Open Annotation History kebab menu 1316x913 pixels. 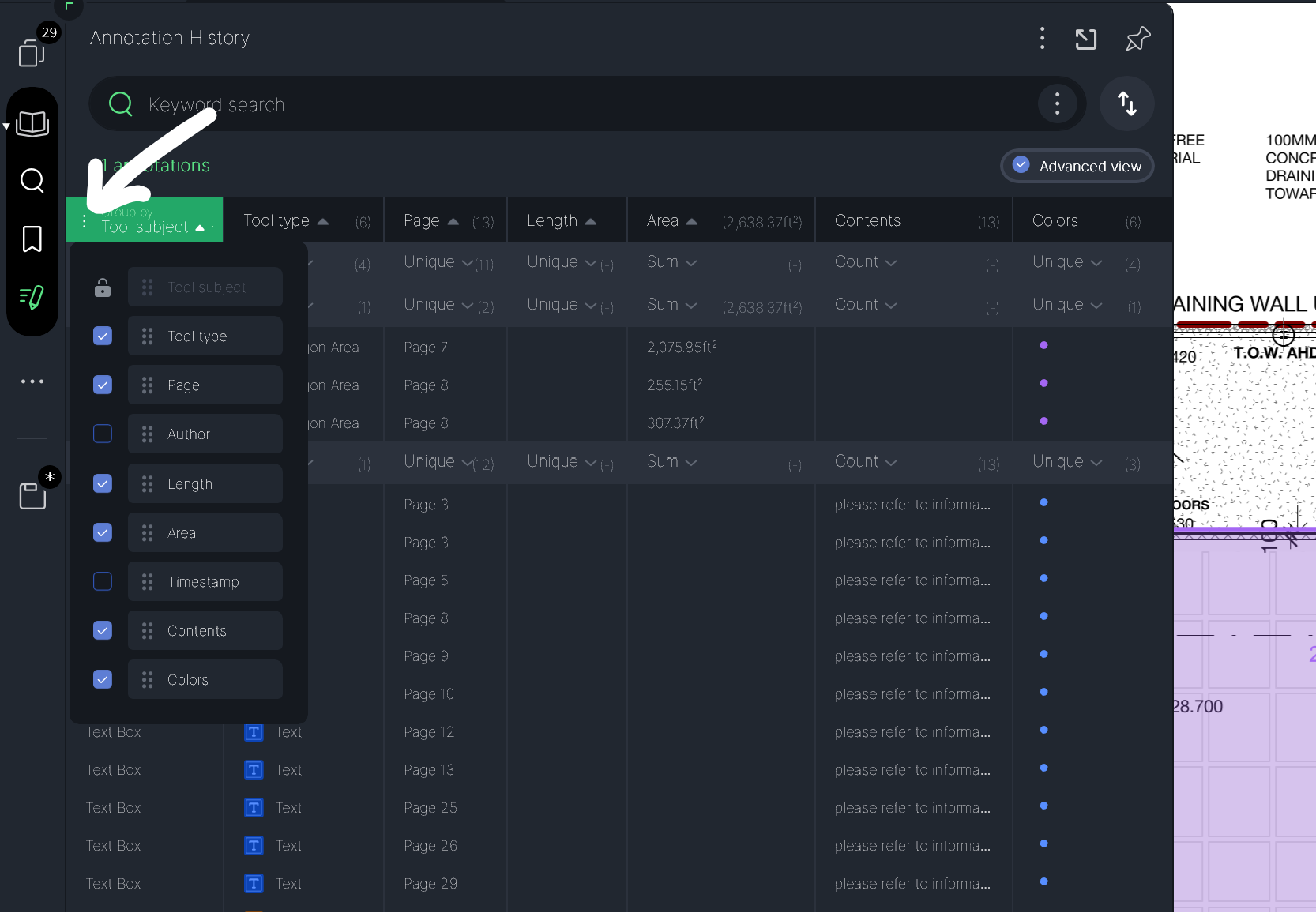(x=1043, y=38)
